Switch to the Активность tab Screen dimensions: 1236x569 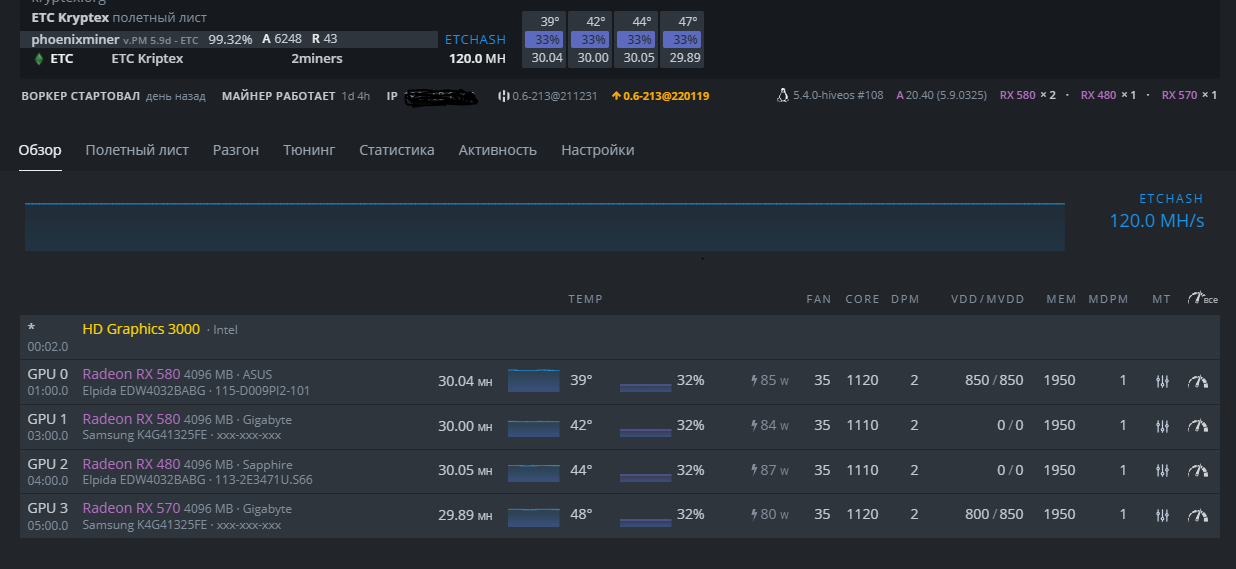pyautogui.click(x=498, y=150)
